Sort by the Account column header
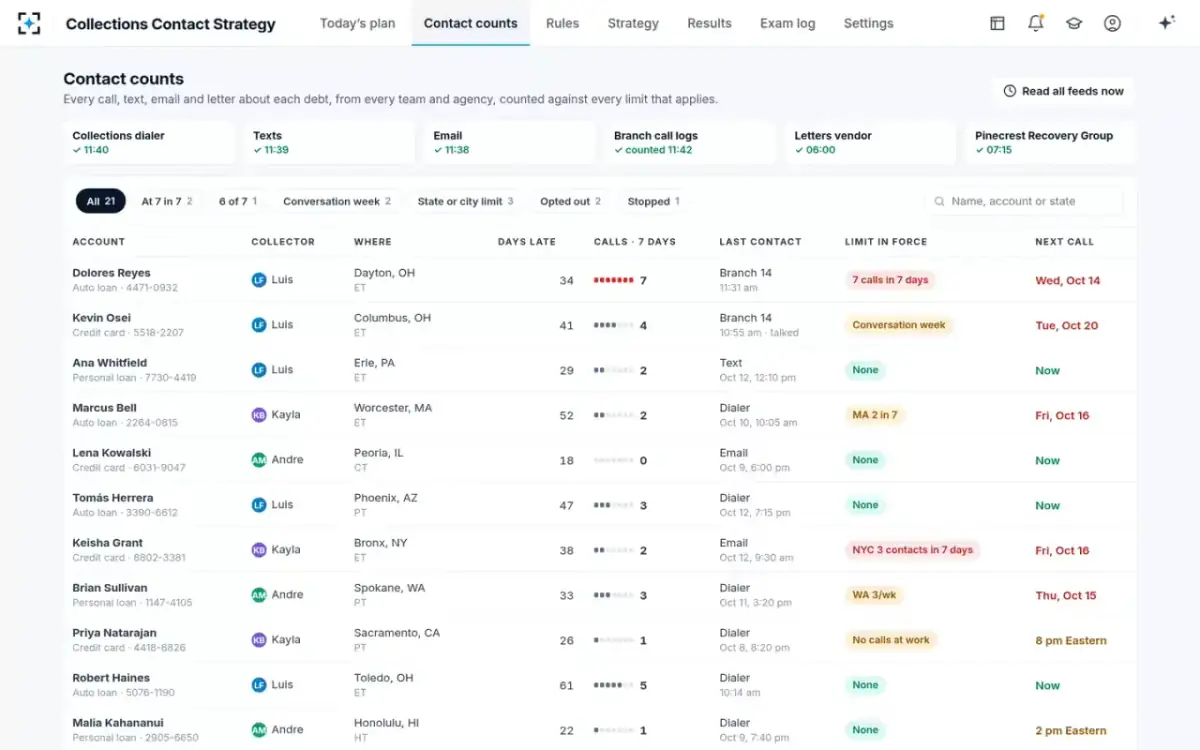This screenshot has height=750, width=1200. click(99, 242)
